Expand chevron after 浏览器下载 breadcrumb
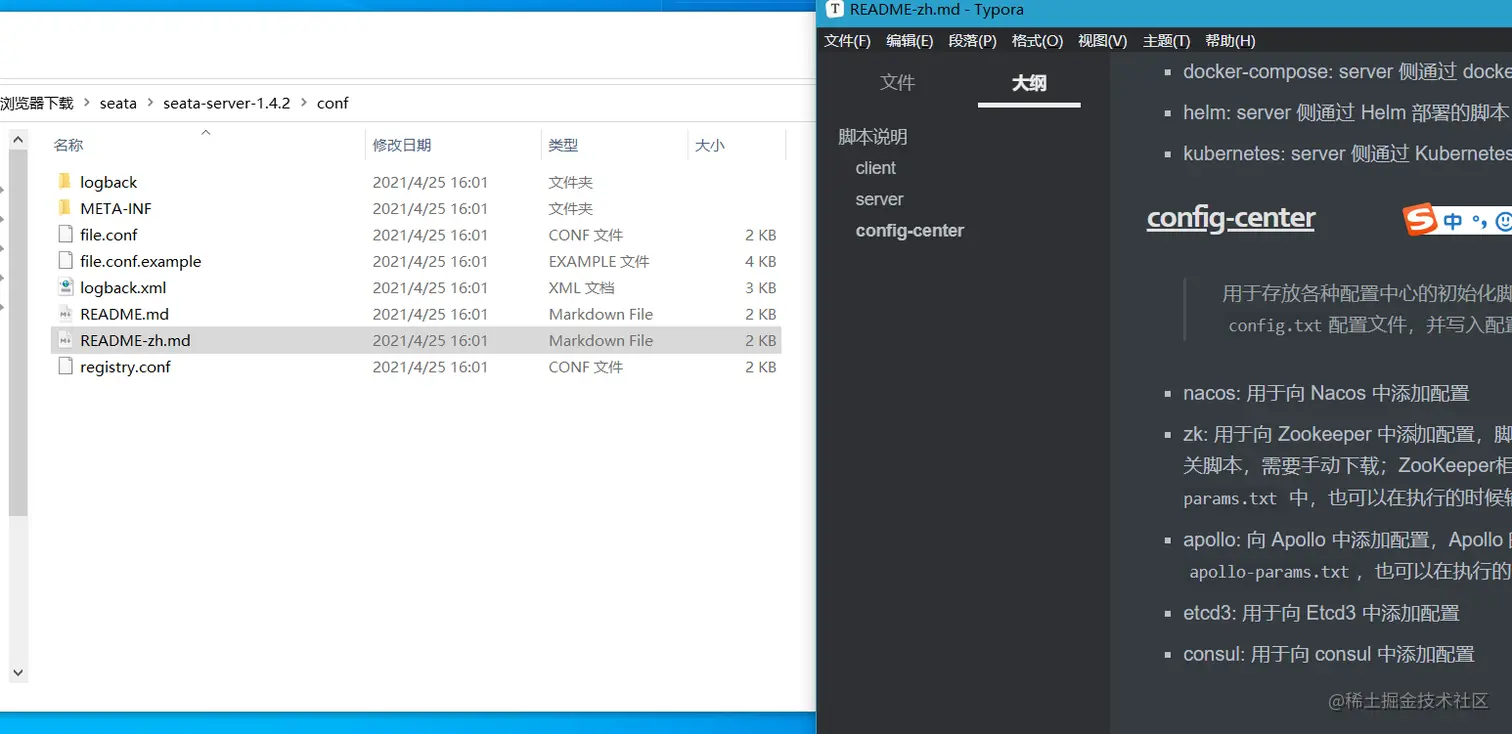Screen dimensions: 1512x734 pyautogui.click(x=87, y=103)
